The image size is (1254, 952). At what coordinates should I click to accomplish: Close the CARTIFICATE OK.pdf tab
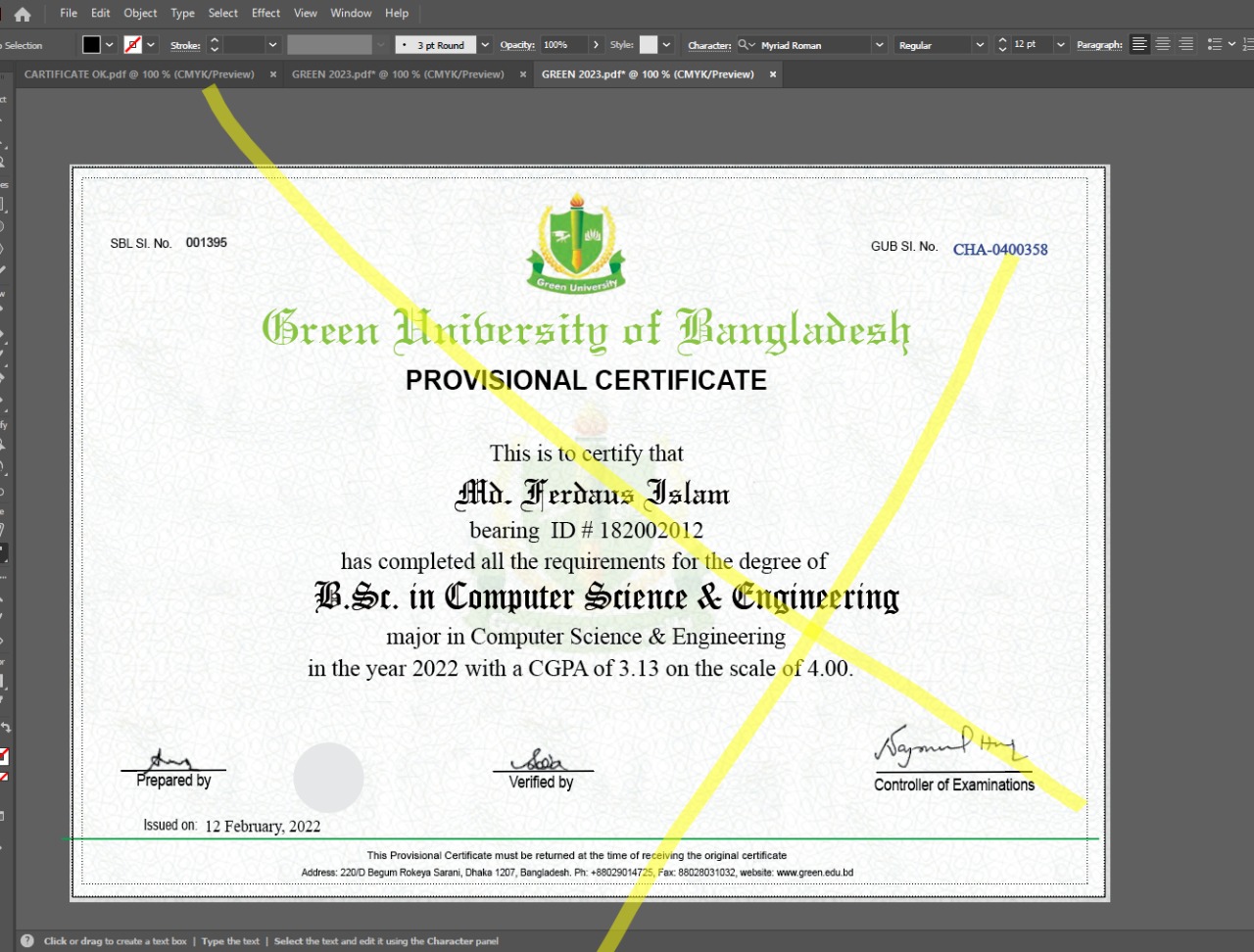click(x=273, y=74)
